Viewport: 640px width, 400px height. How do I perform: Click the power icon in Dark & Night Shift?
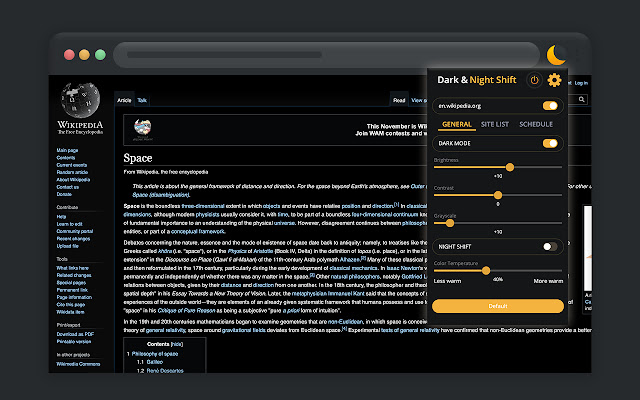534,80
